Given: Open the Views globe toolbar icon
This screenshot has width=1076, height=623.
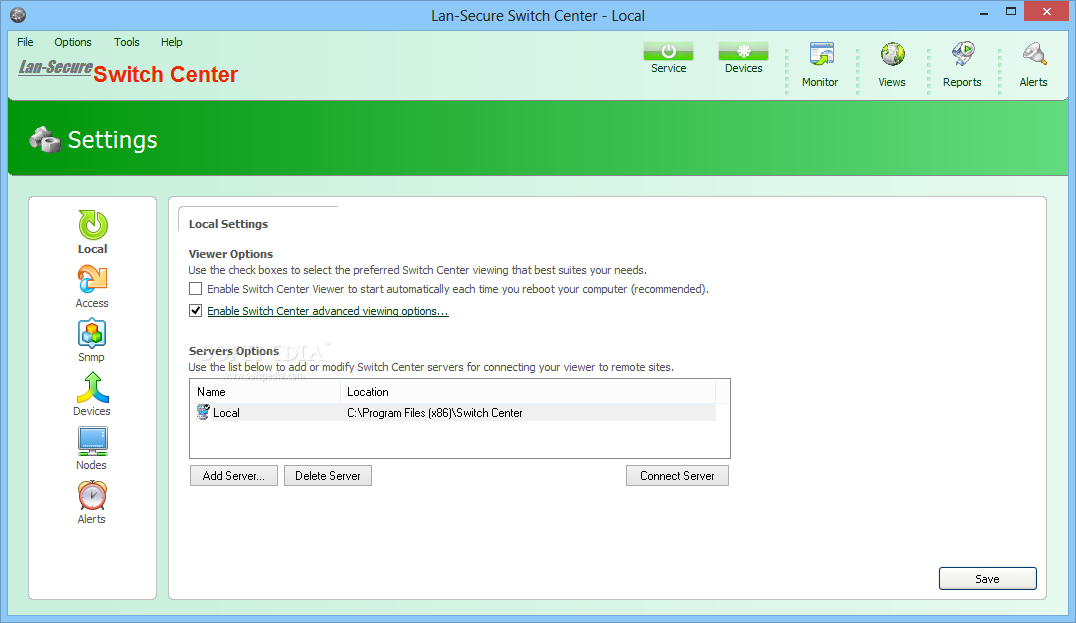Looking at the screenshot, I should 892,55.
